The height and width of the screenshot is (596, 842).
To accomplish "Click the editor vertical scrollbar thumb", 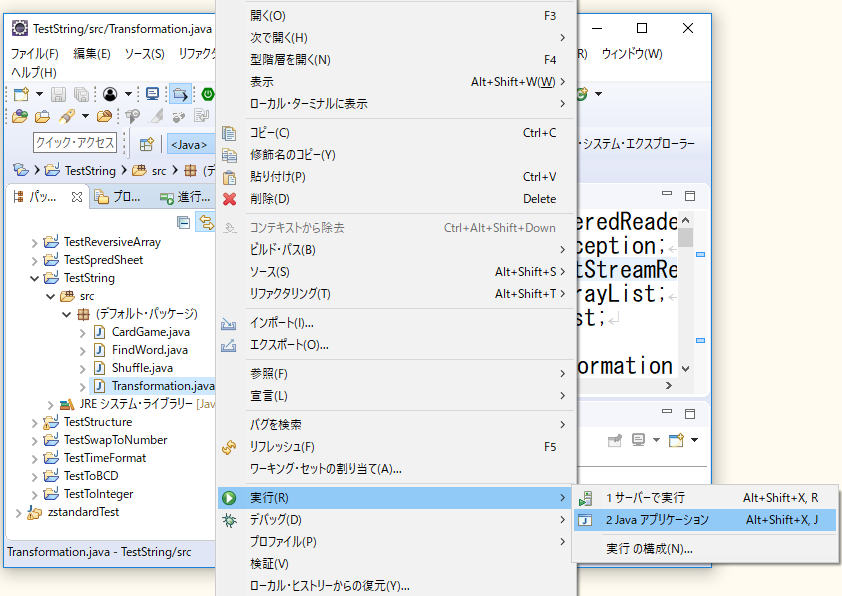I will click(x=686, y=237).
